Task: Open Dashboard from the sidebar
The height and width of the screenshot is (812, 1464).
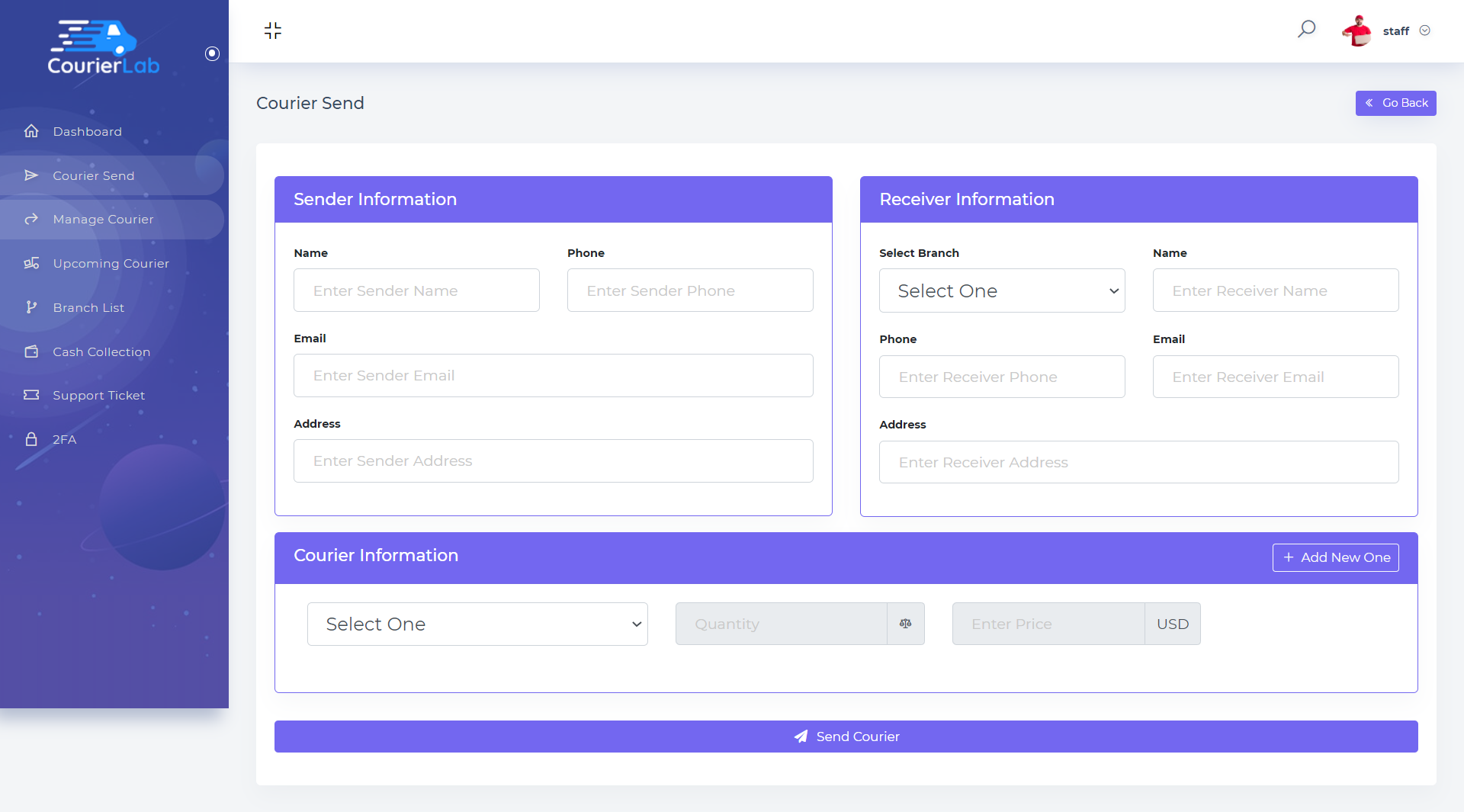Action: point(112,131)
